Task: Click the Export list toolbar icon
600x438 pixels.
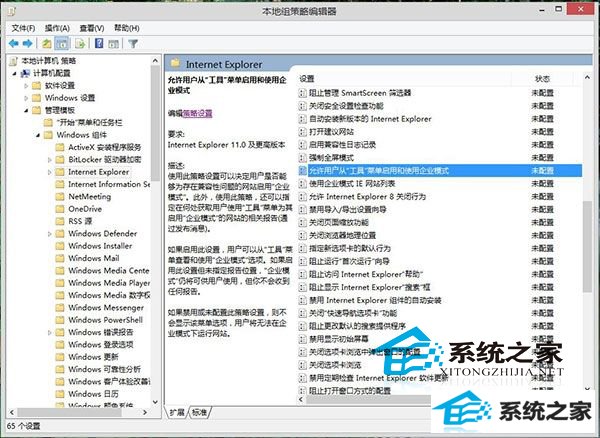Action: (80, 44)
